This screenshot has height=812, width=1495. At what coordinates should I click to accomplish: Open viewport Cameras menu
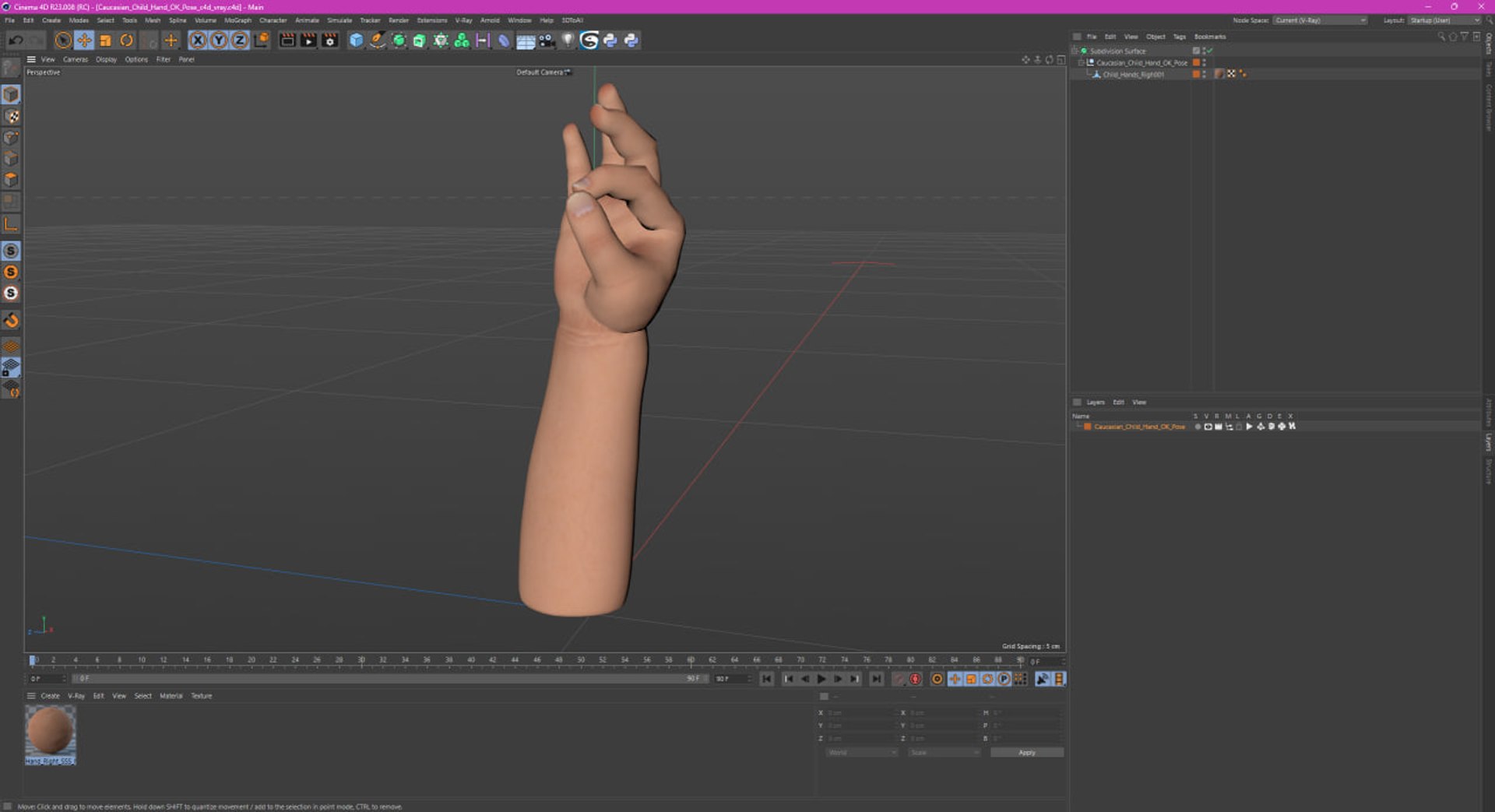pos(76,59)
